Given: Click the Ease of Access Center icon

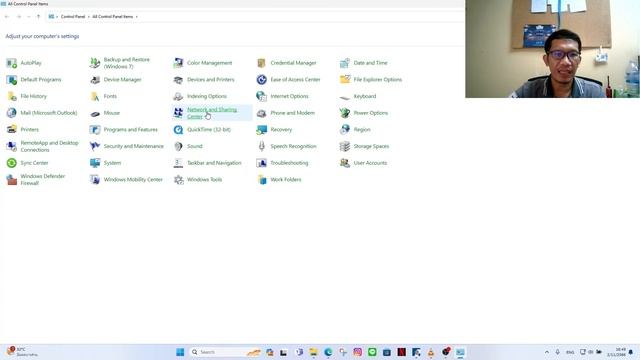Looking at the screenshot, I should [262, 80].
